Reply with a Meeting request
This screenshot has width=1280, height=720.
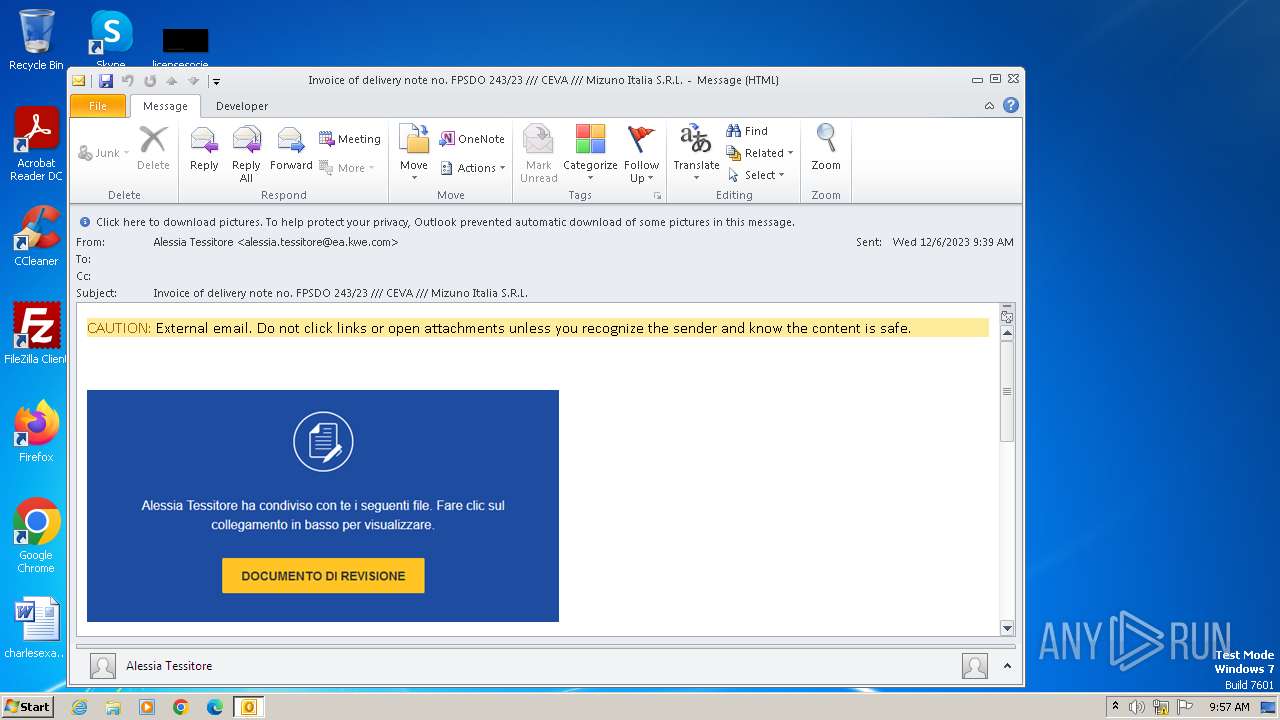click(350, 139)
